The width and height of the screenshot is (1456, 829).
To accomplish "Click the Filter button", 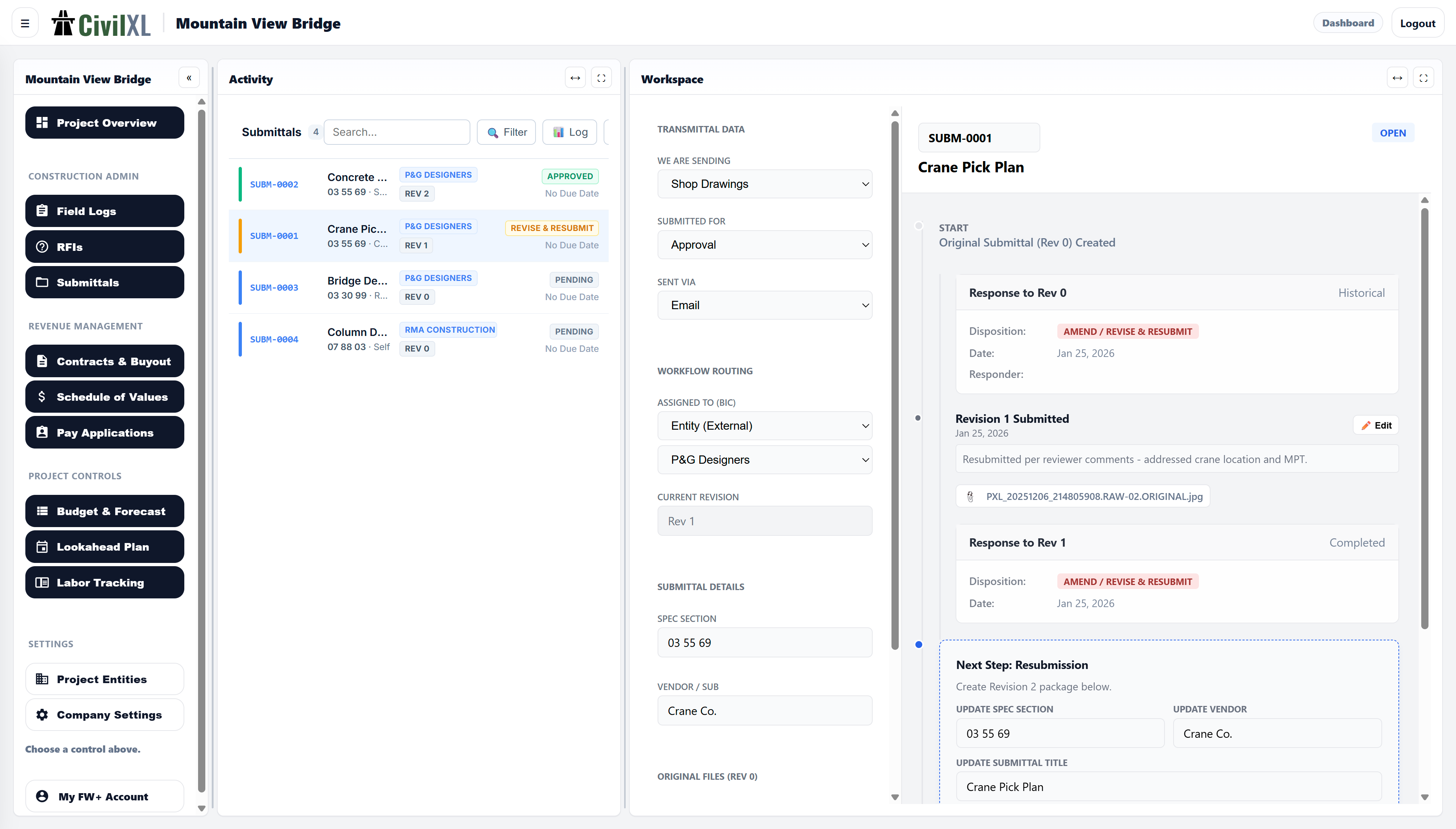I will coord(506,132).
